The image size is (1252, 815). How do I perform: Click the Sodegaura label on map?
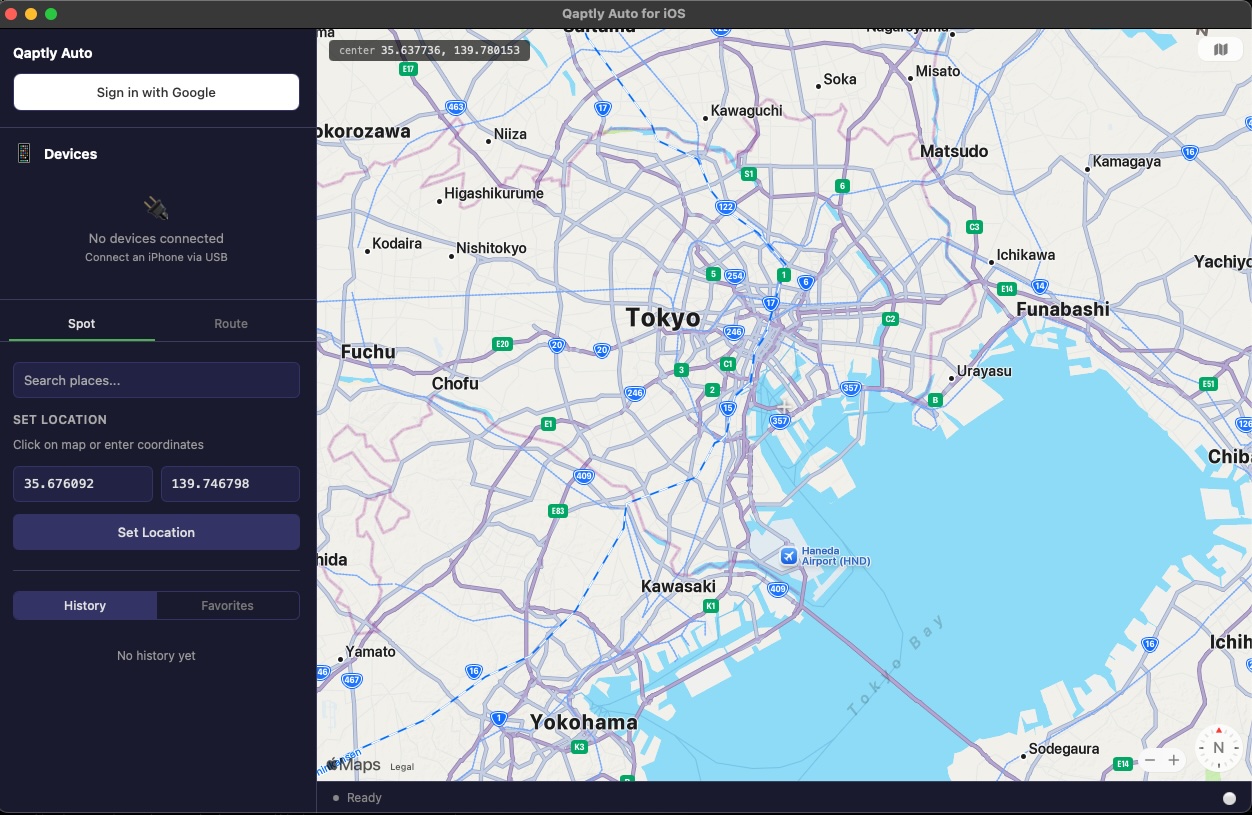(1064, 749)
